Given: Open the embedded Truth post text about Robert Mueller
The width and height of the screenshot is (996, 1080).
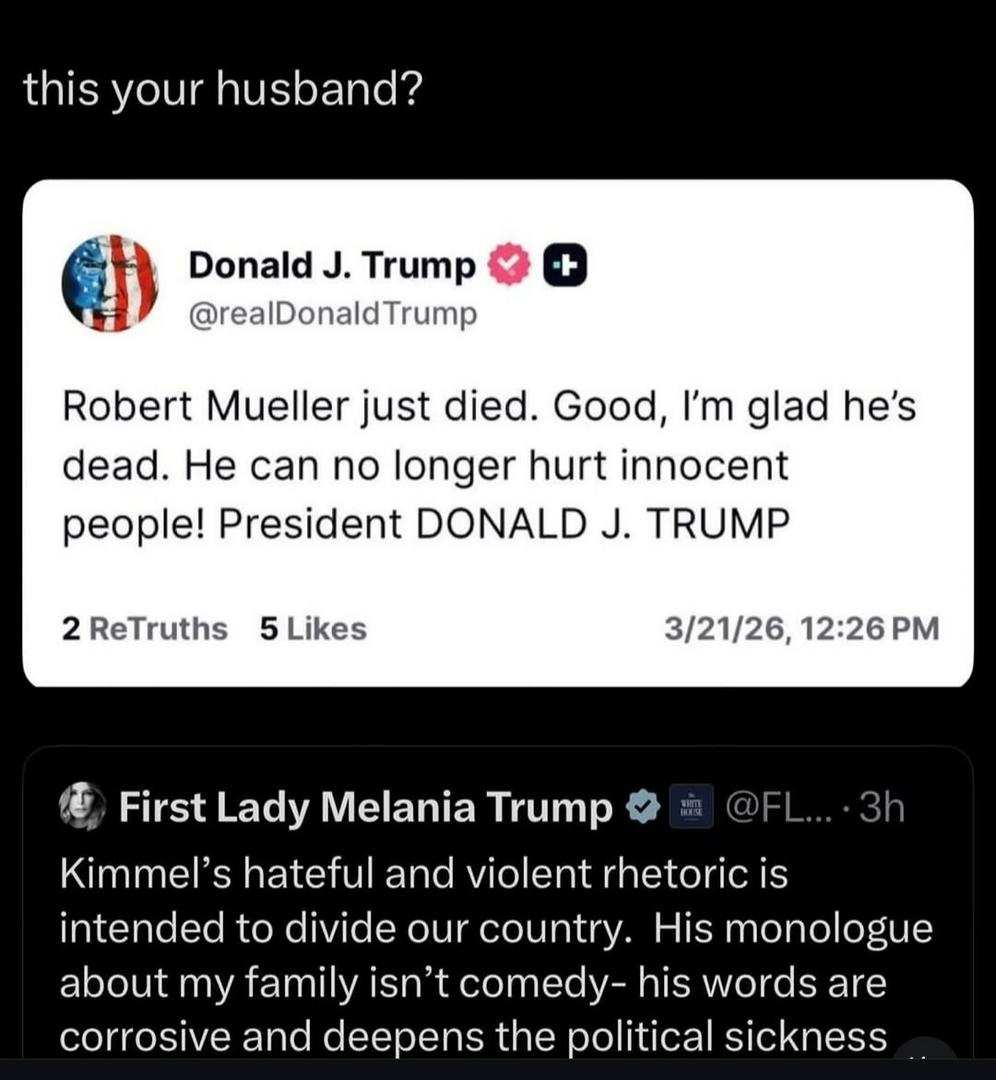Looking at the screenshot, I should pos(490,465).
